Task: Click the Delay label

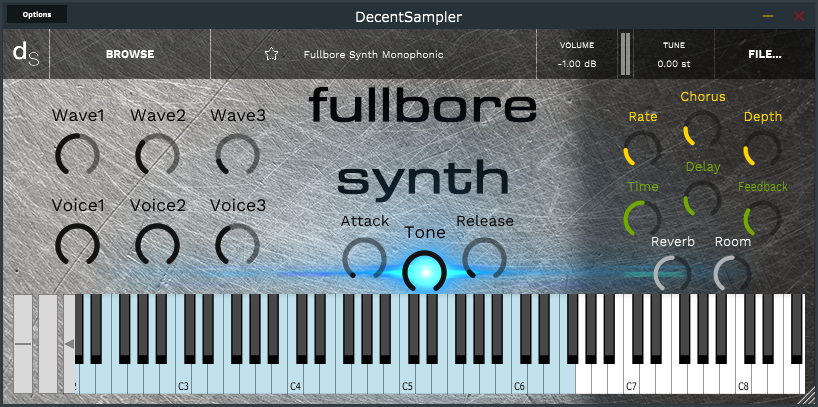Action: 703,167
